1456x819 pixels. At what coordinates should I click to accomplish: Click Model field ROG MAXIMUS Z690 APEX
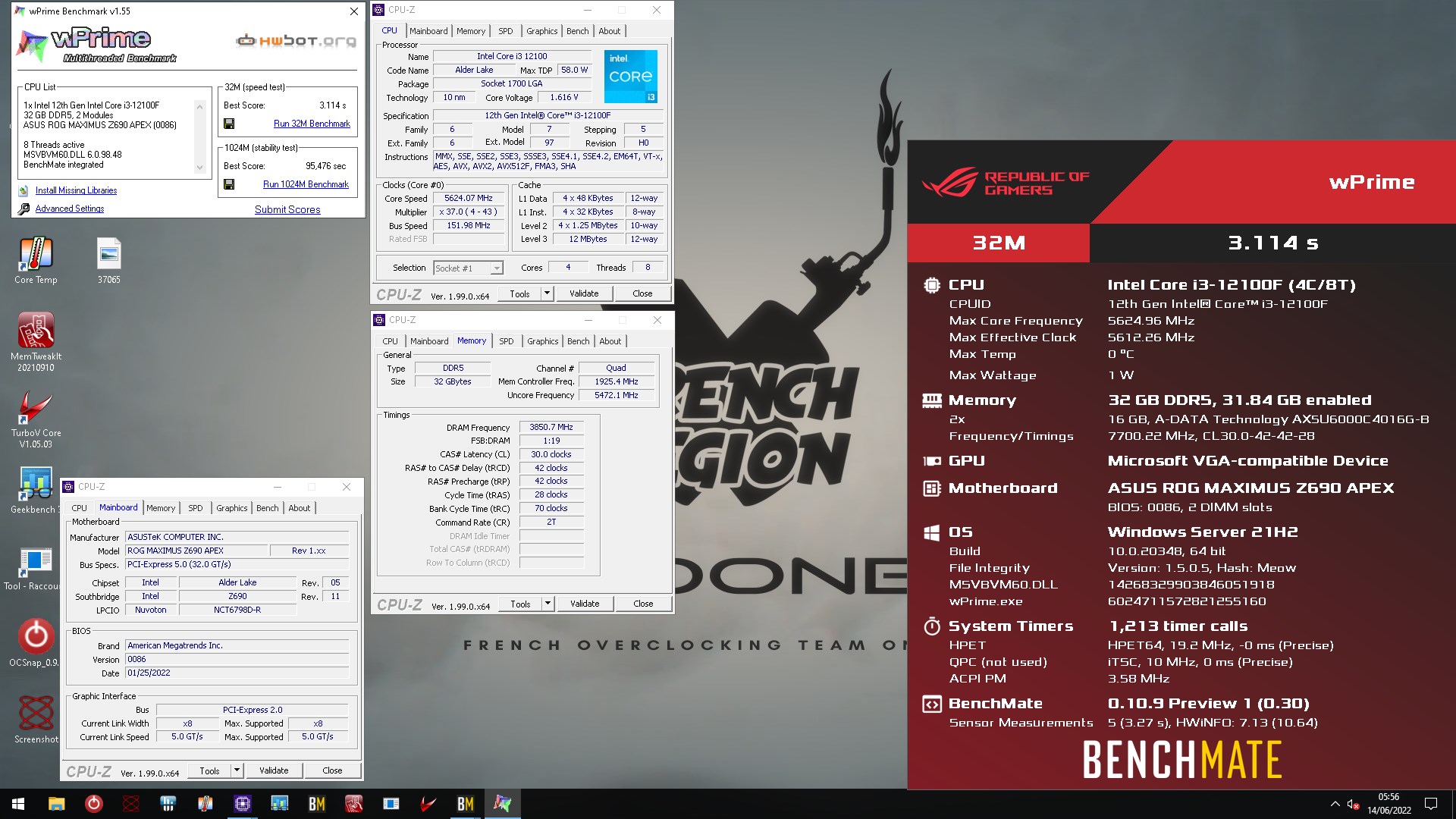pyautogui.click(x=196, y=551)
